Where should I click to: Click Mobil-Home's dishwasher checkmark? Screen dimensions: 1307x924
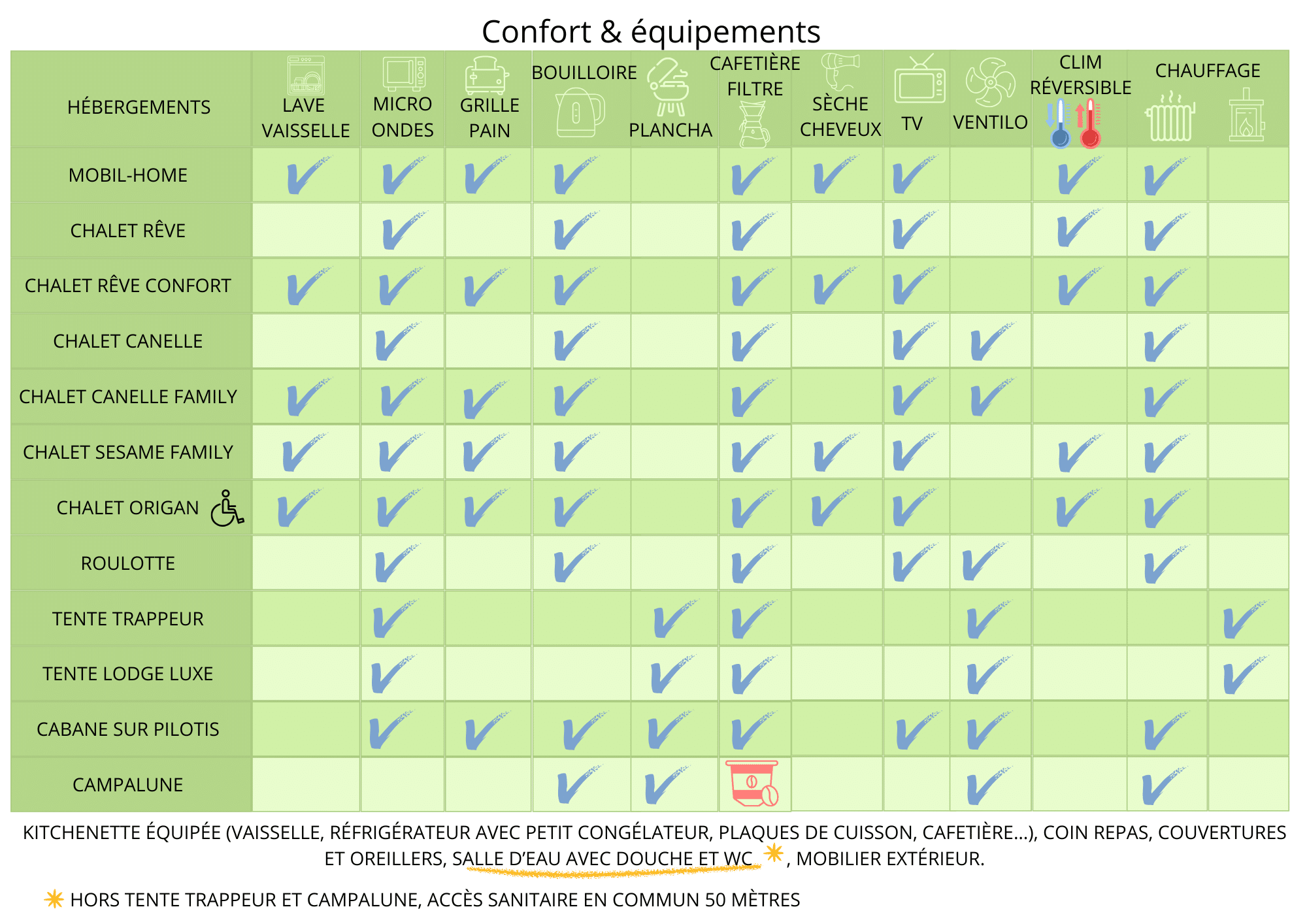pos(306,175)
